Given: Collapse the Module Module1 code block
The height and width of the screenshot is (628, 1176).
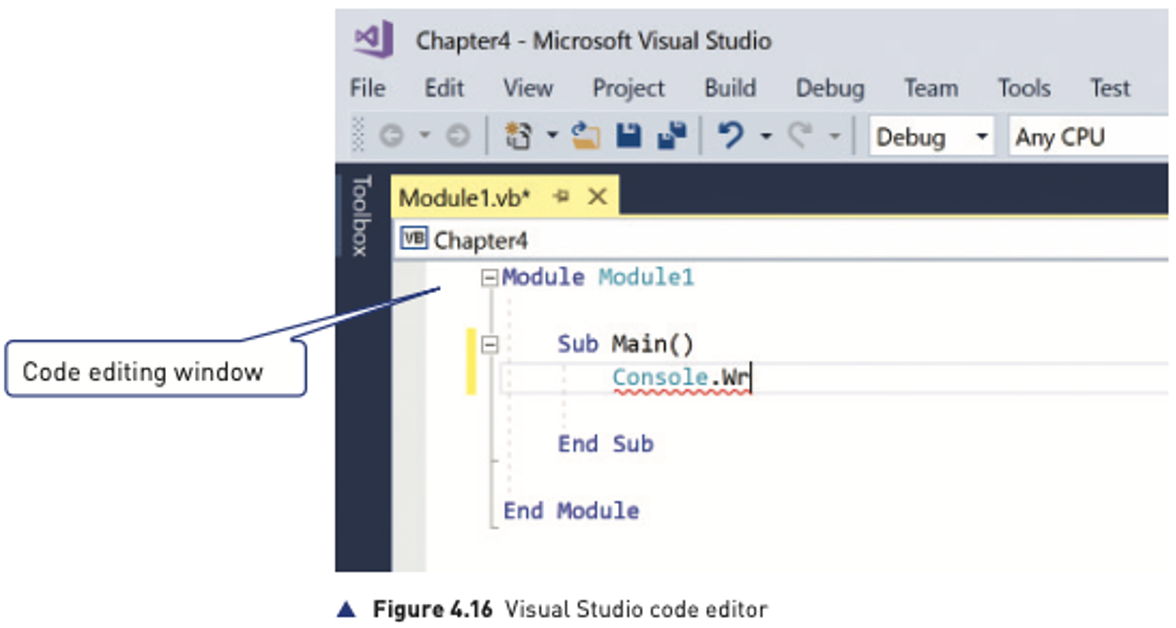Looking at the screenshot, I should [x=490, y=278].
